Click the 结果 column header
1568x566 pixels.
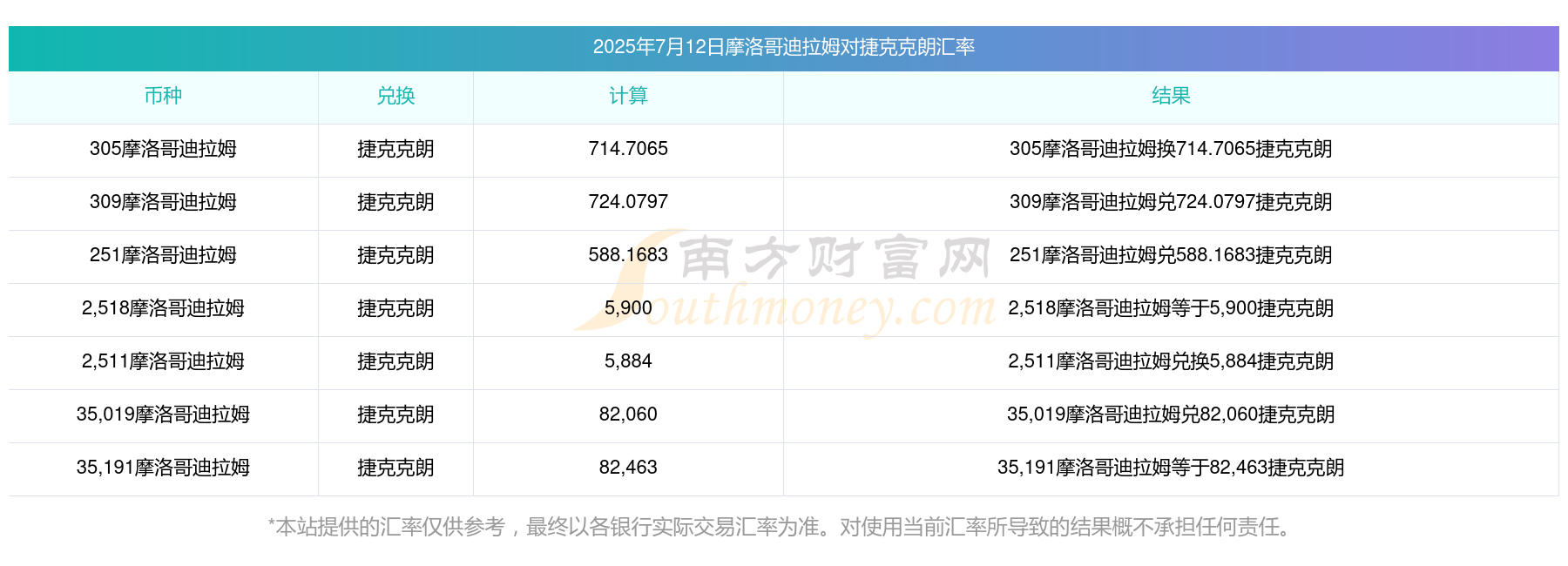(x=1171, y=96)
